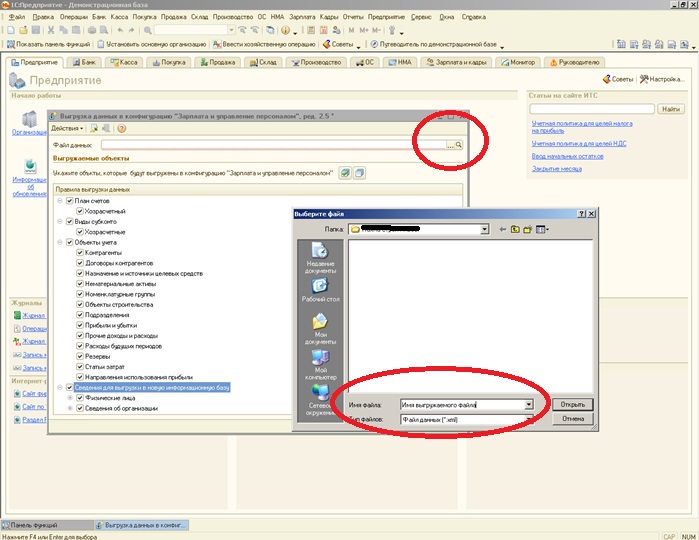Click Панель функций in window bar
The height and width of the screenshot is (540, 699).
pos(46,525)
